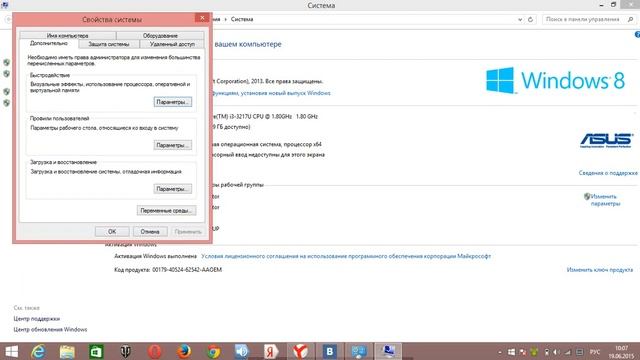Close the Свойства системы dialog
The width and height of the screenshot is (640, 360).
tap(202, 18)
